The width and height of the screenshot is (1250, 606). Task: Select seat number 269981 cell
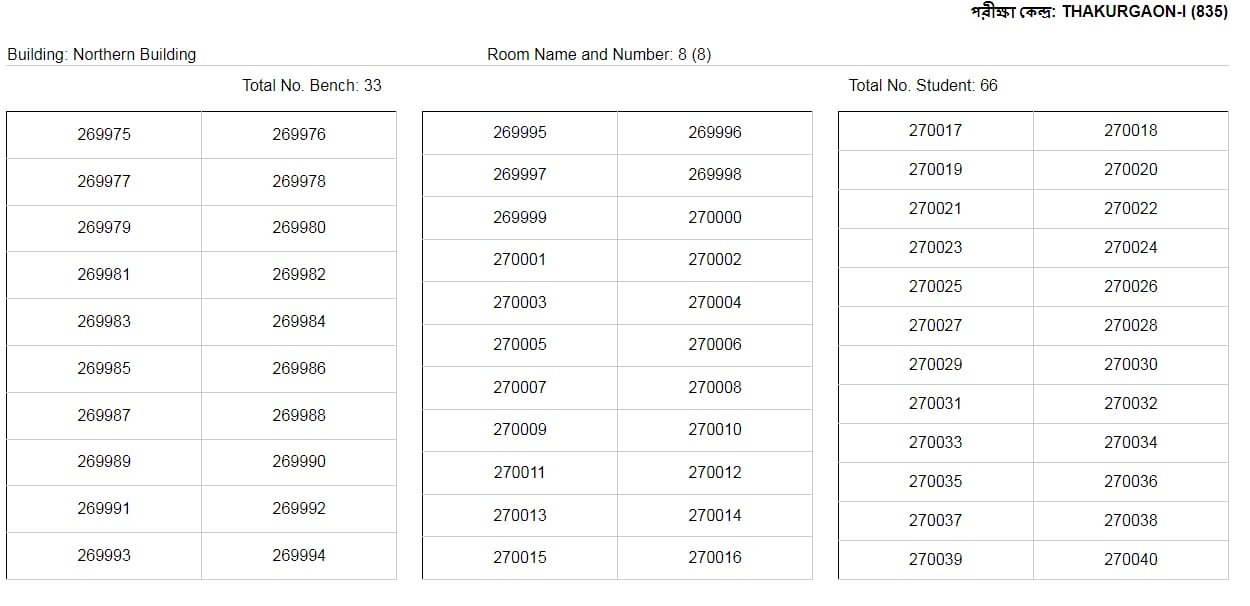[x=104, y=275]
